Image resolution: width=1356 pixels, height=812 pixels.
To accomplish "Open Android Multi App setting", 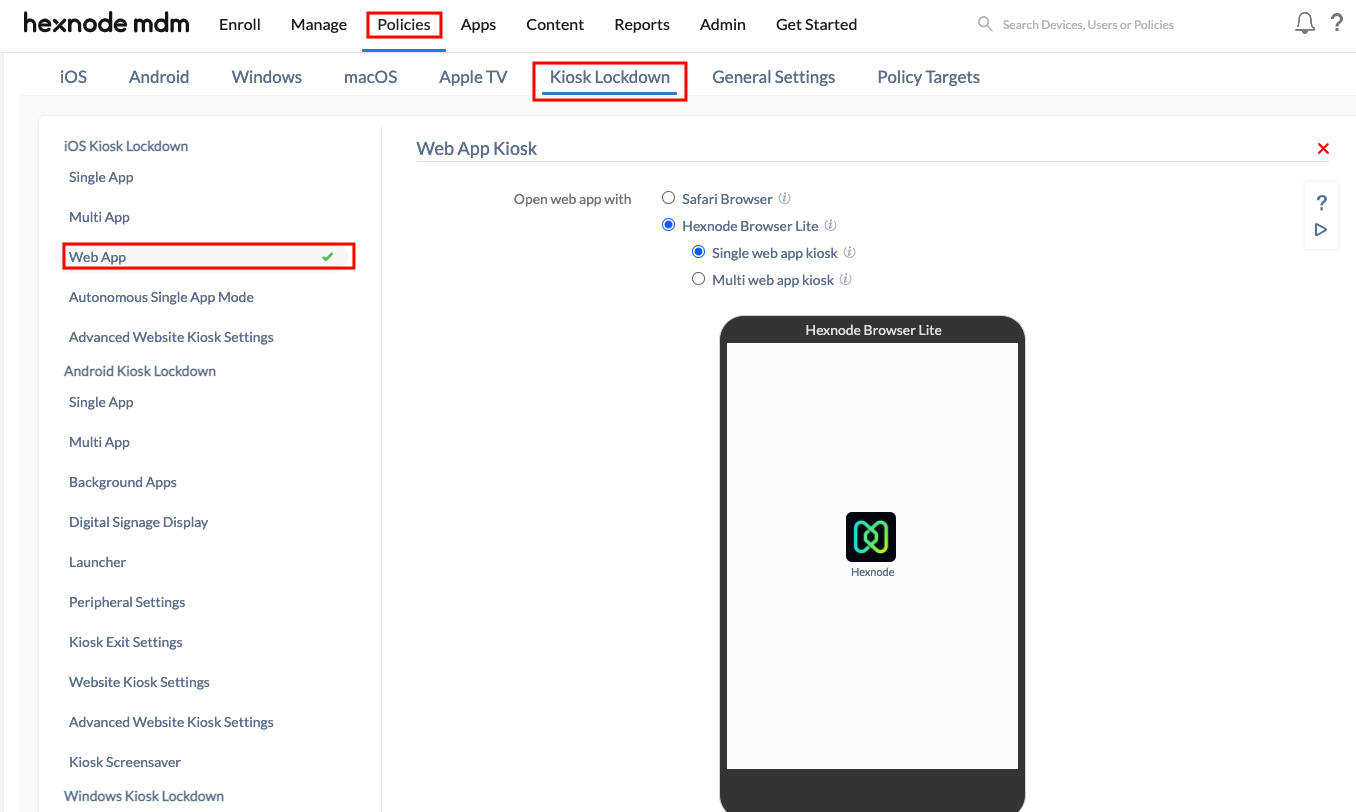I will point(99,442).
